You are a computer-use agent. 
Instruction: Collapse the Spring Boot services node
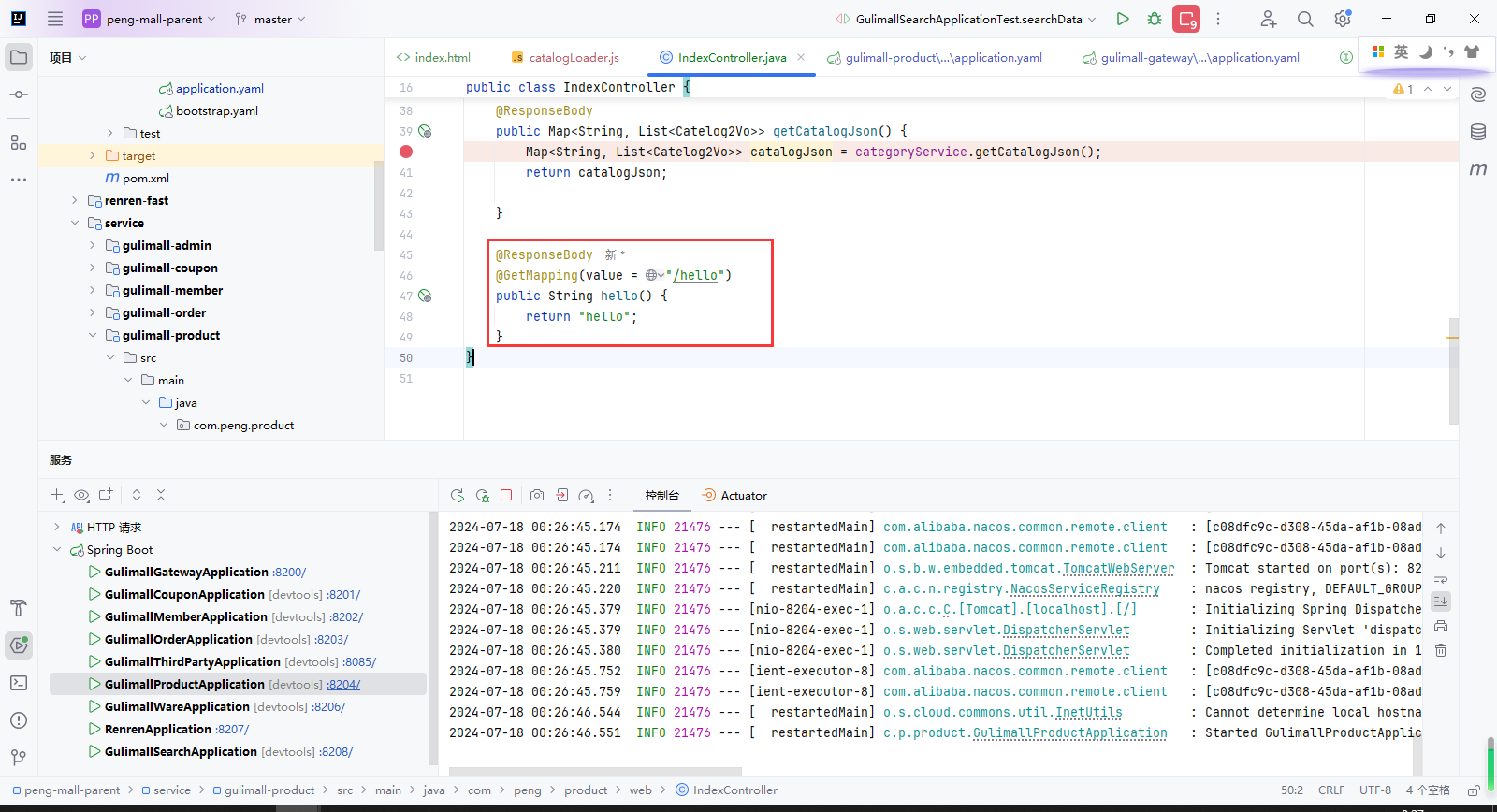click(x=57, y=549)
